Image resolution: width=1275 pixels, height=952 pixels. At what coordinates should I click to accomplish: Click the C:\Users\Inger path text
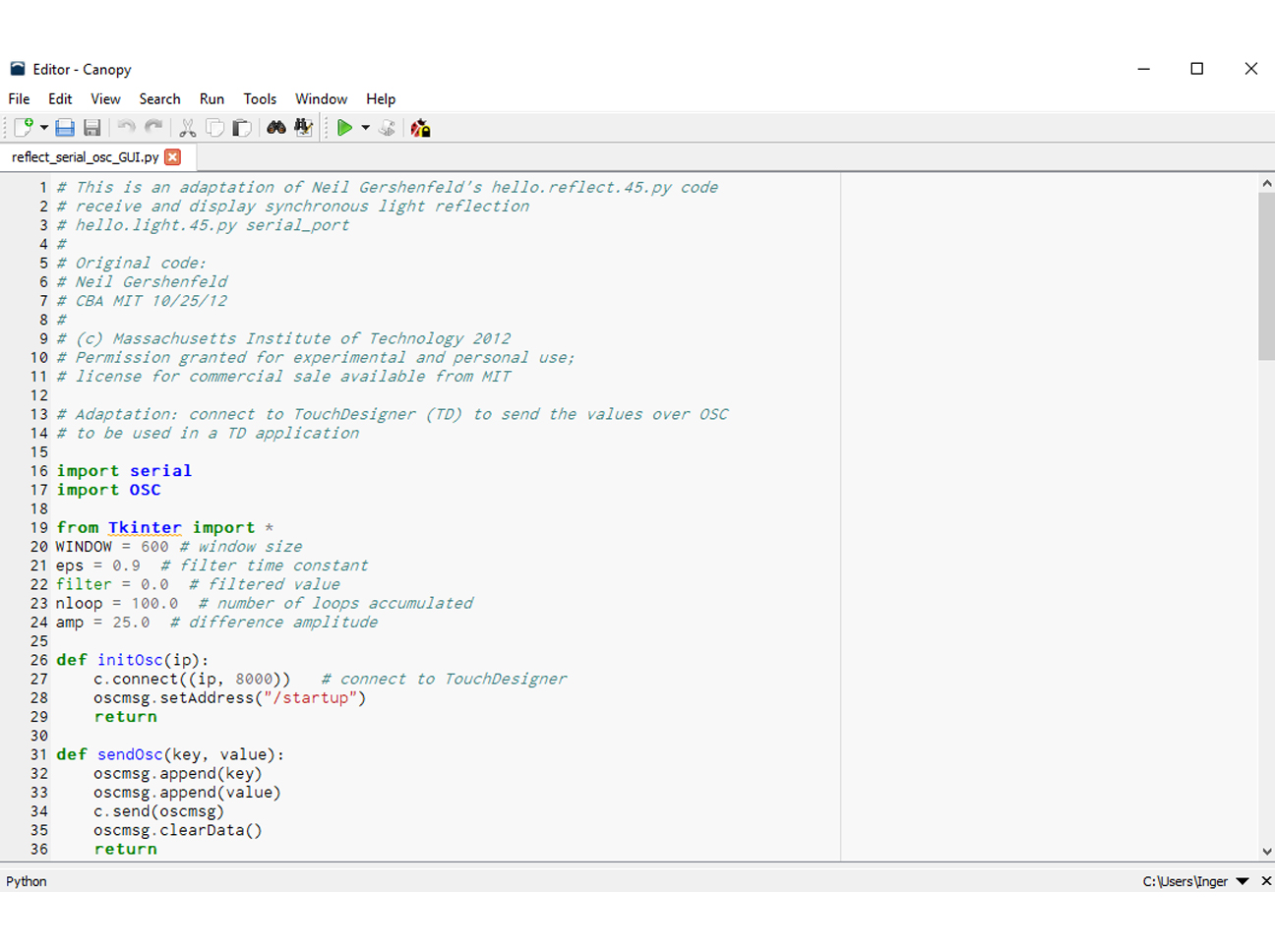1184,882
